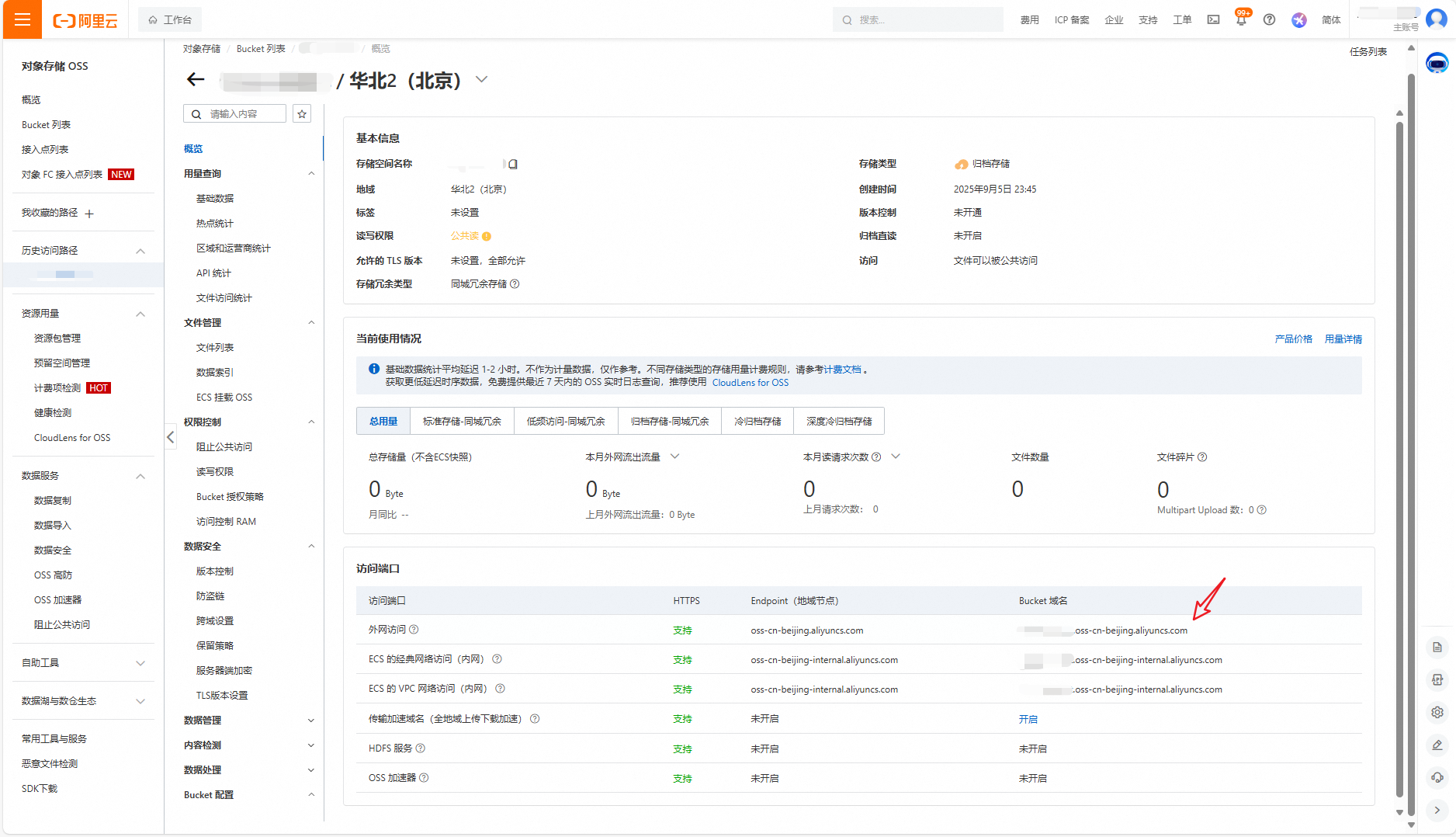The image size is (1456, 837).
Task: Open the 本月读请求次数 dropdown arrow
Action: 896,457
